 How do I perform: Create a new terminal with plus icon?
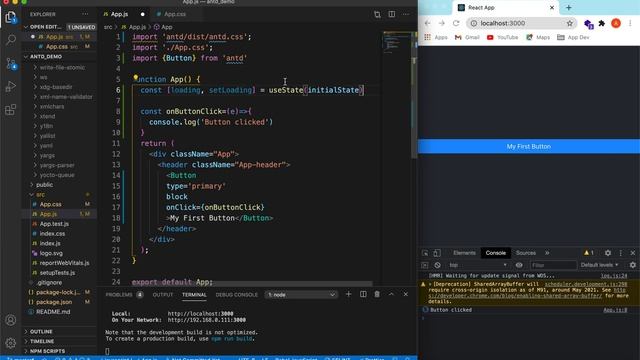click(x=349, y=294)
